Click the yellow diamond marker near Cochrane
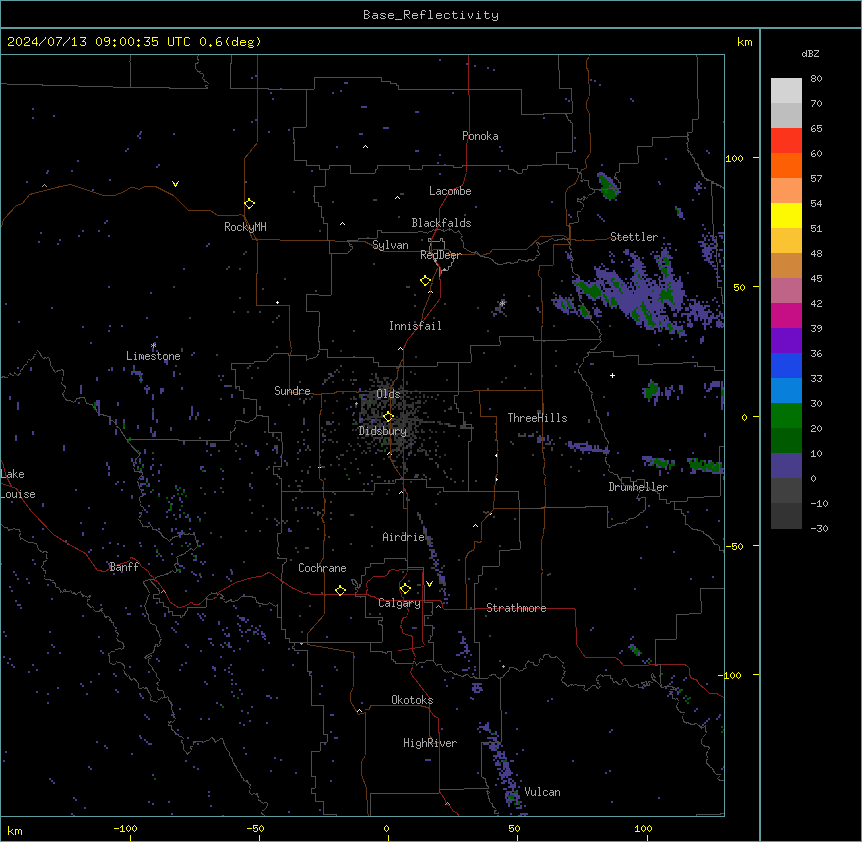The image size is (862, 842). click(x=340, y=590)
